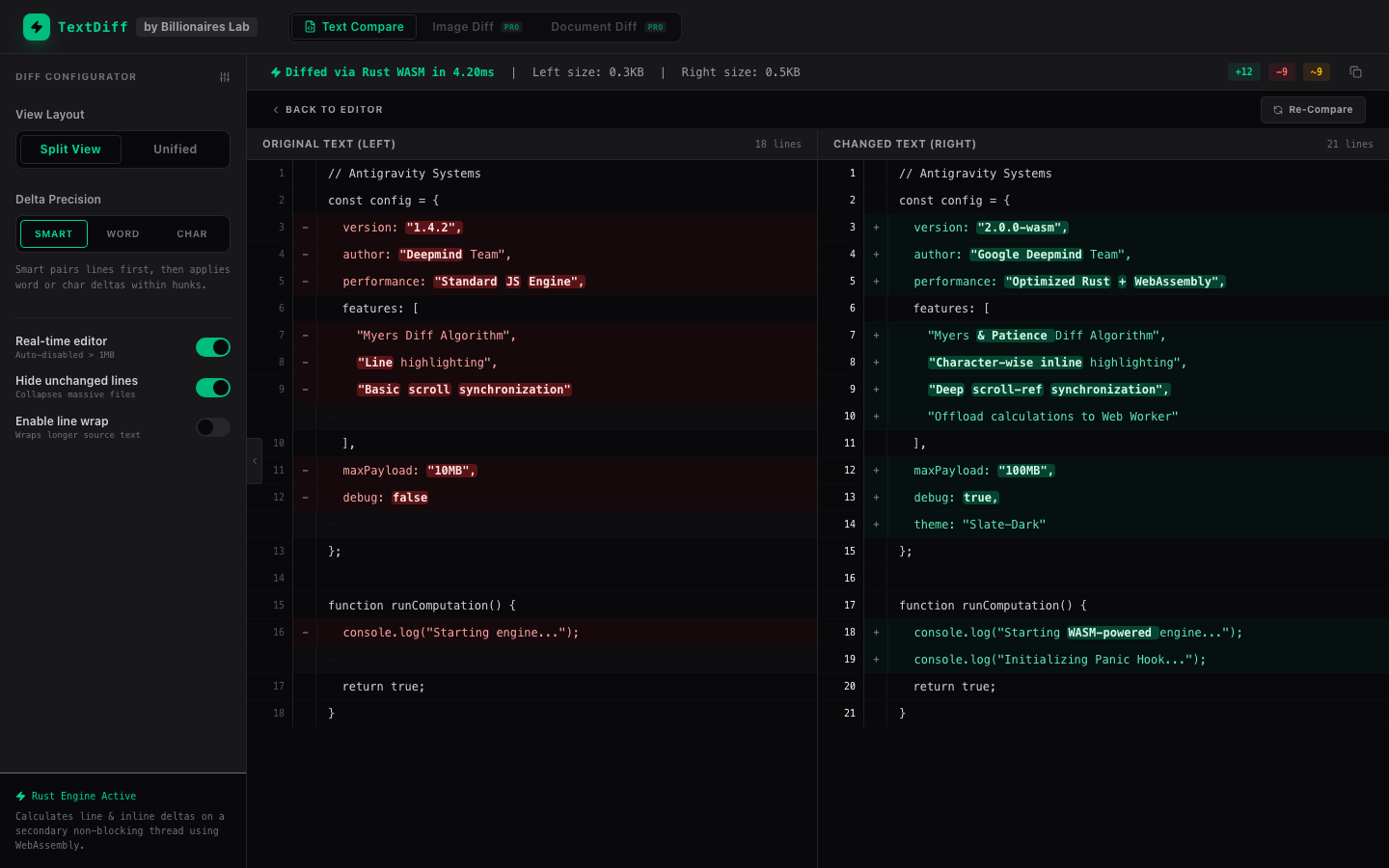Toggle Real-time editor switch
The image size is (1389, 868).
click(213, 347)
